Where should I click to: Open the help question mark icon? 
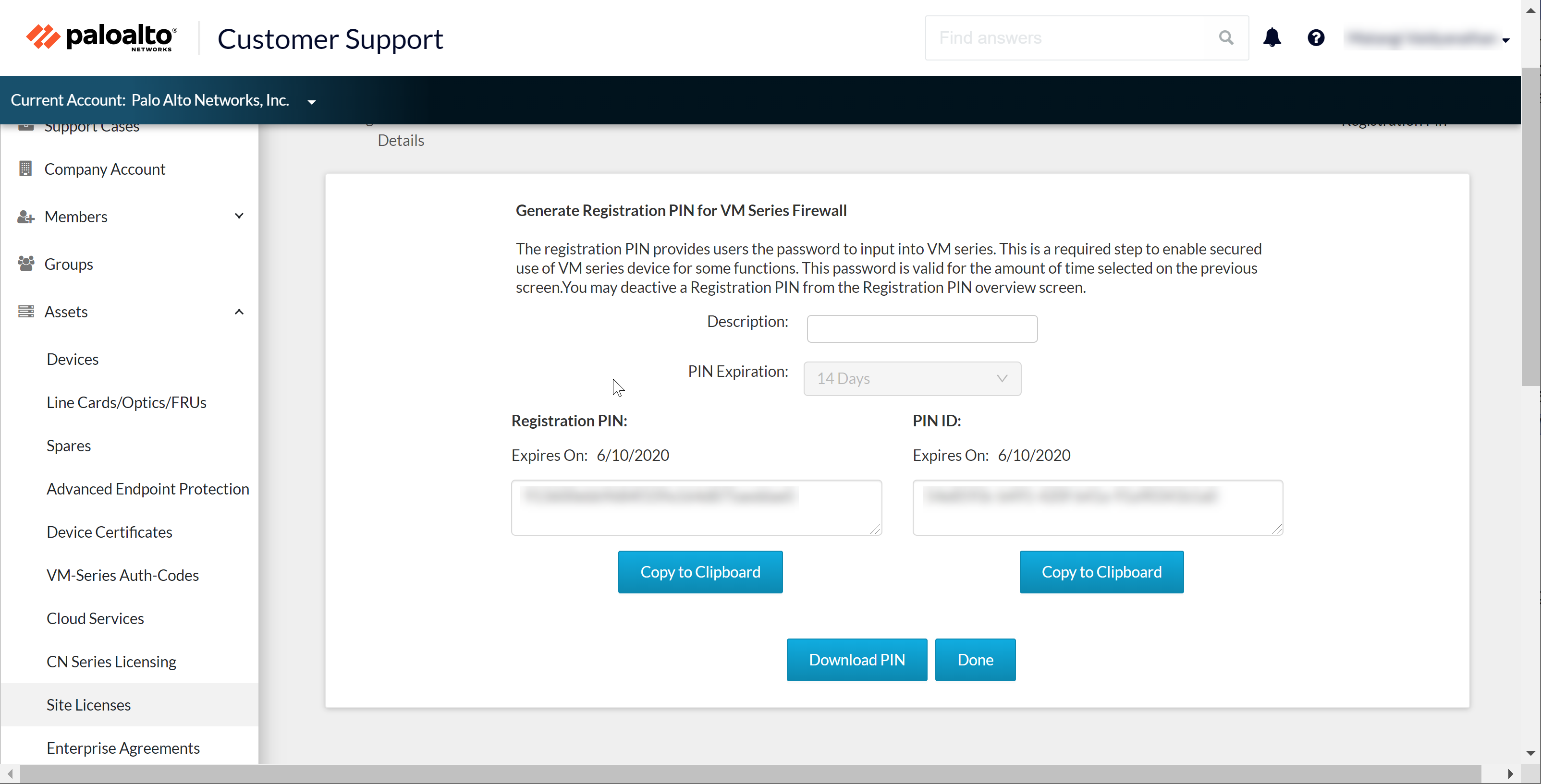coord(1316,37)
